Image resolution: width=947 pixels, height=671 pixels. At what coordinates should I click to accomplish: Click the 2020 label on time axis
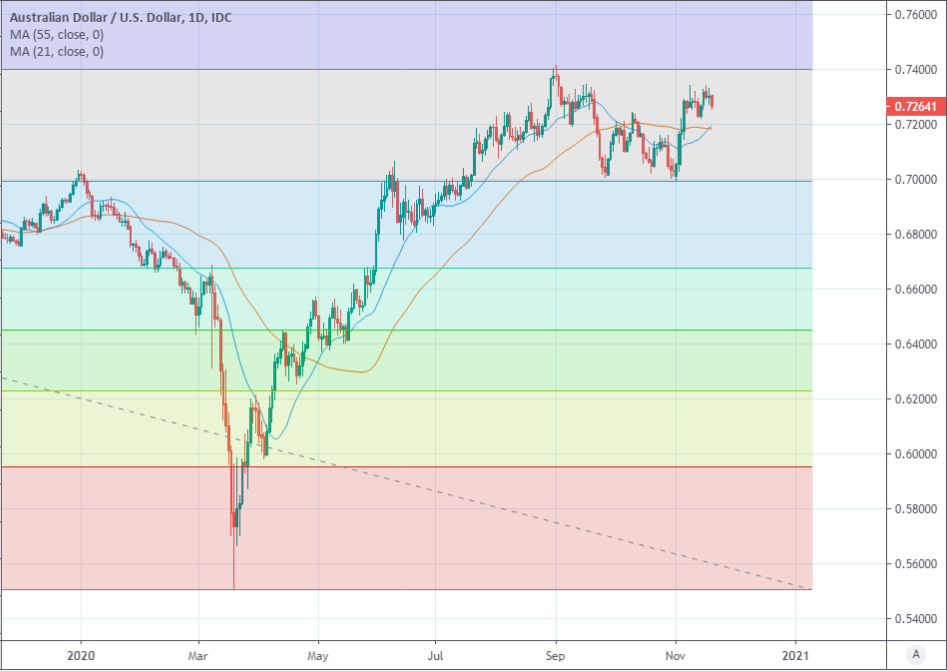80,653
